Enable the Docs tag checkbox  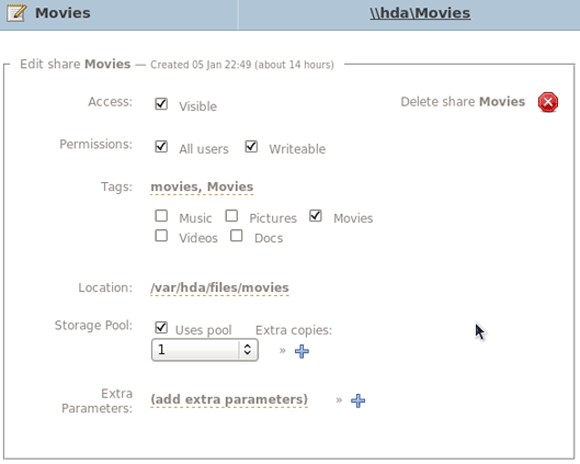pyautogui.click(x=236, y=235)
